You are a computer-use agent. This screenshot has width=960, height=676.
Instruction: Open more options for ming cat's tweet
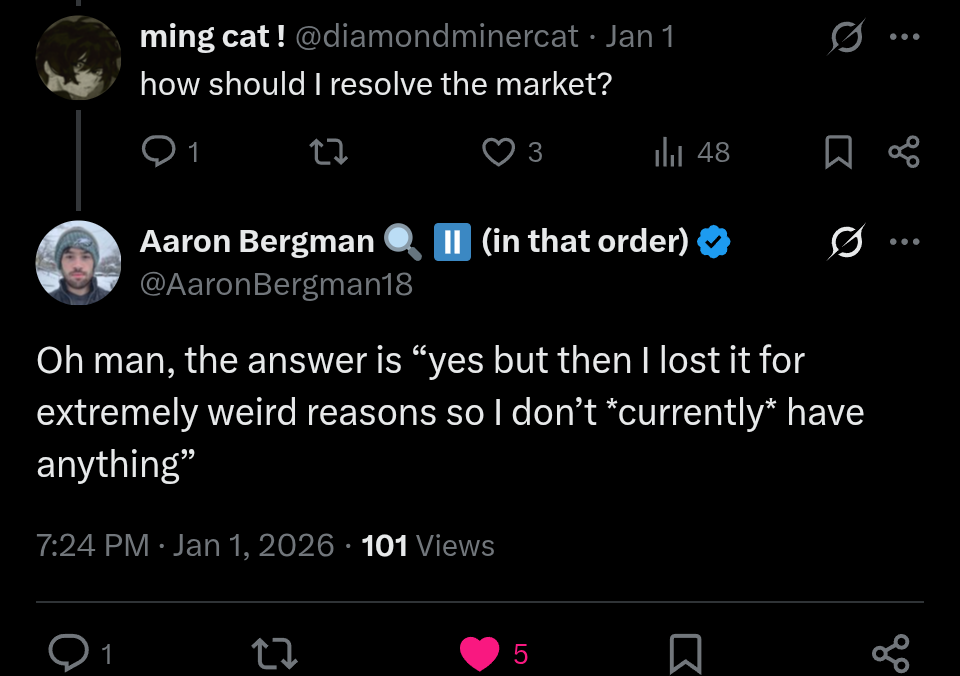(903, 37)
